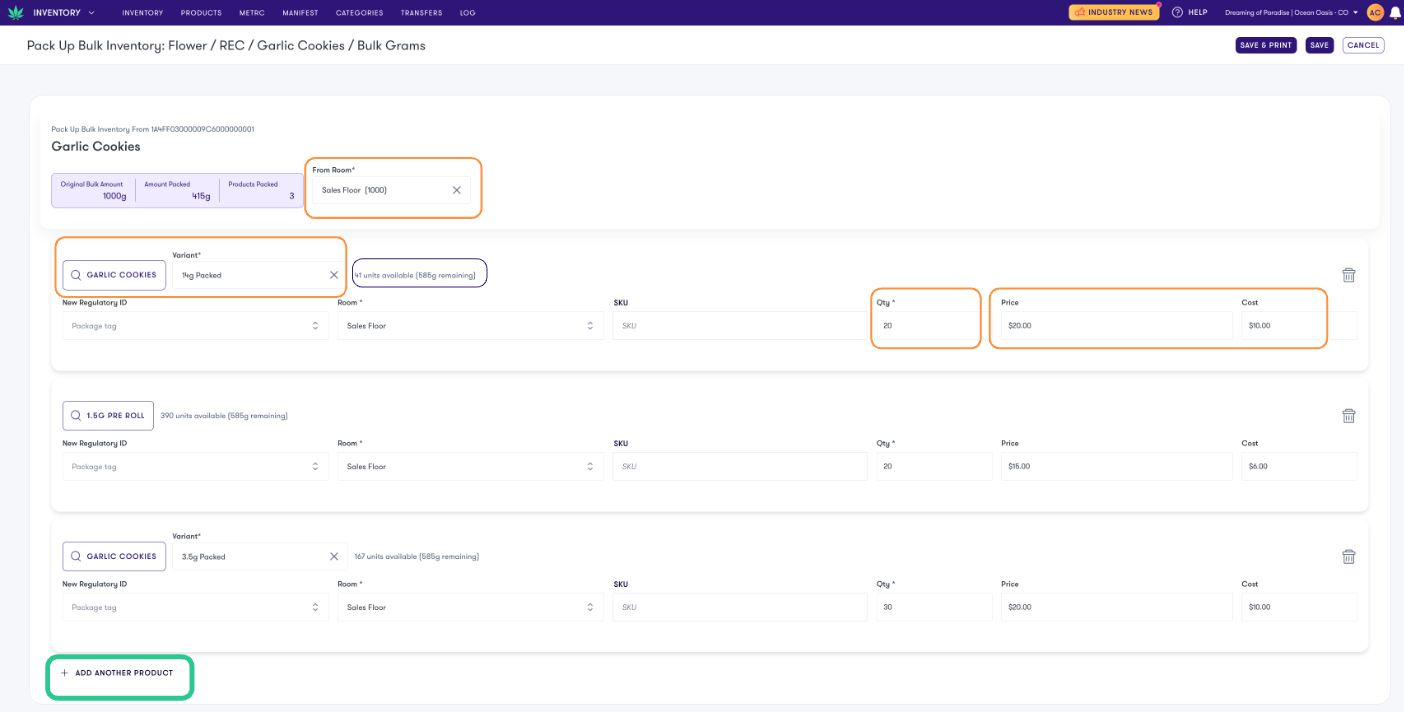
Task: Click the 1.5G Pre Roll search button
Action: [108, 416]
